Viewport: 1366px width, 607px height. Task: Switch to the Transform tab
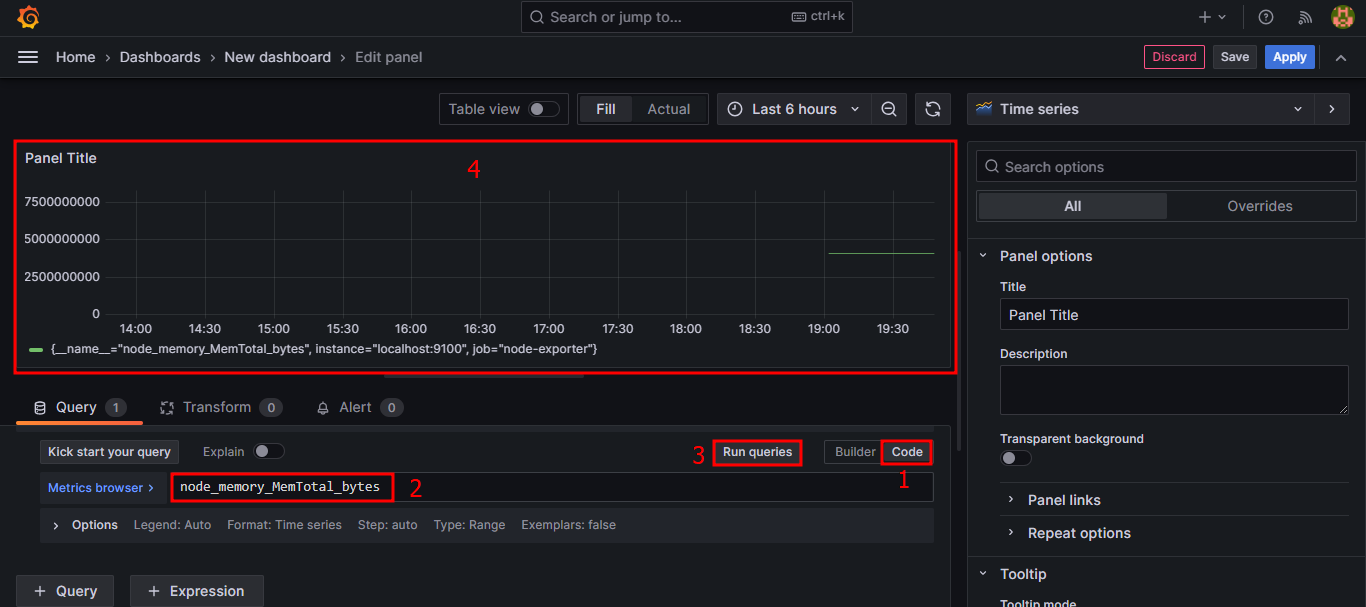point(218,407)
